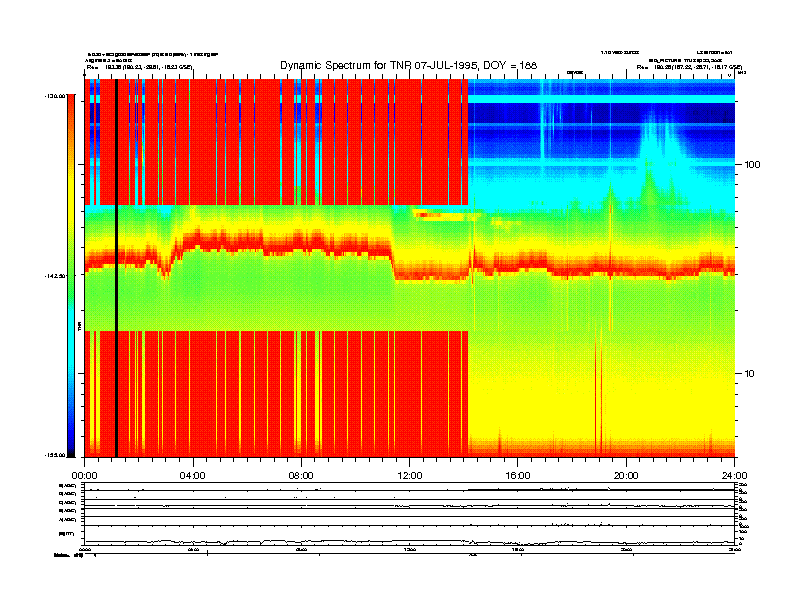Click the -142.50 color scale label

(55, 276)
